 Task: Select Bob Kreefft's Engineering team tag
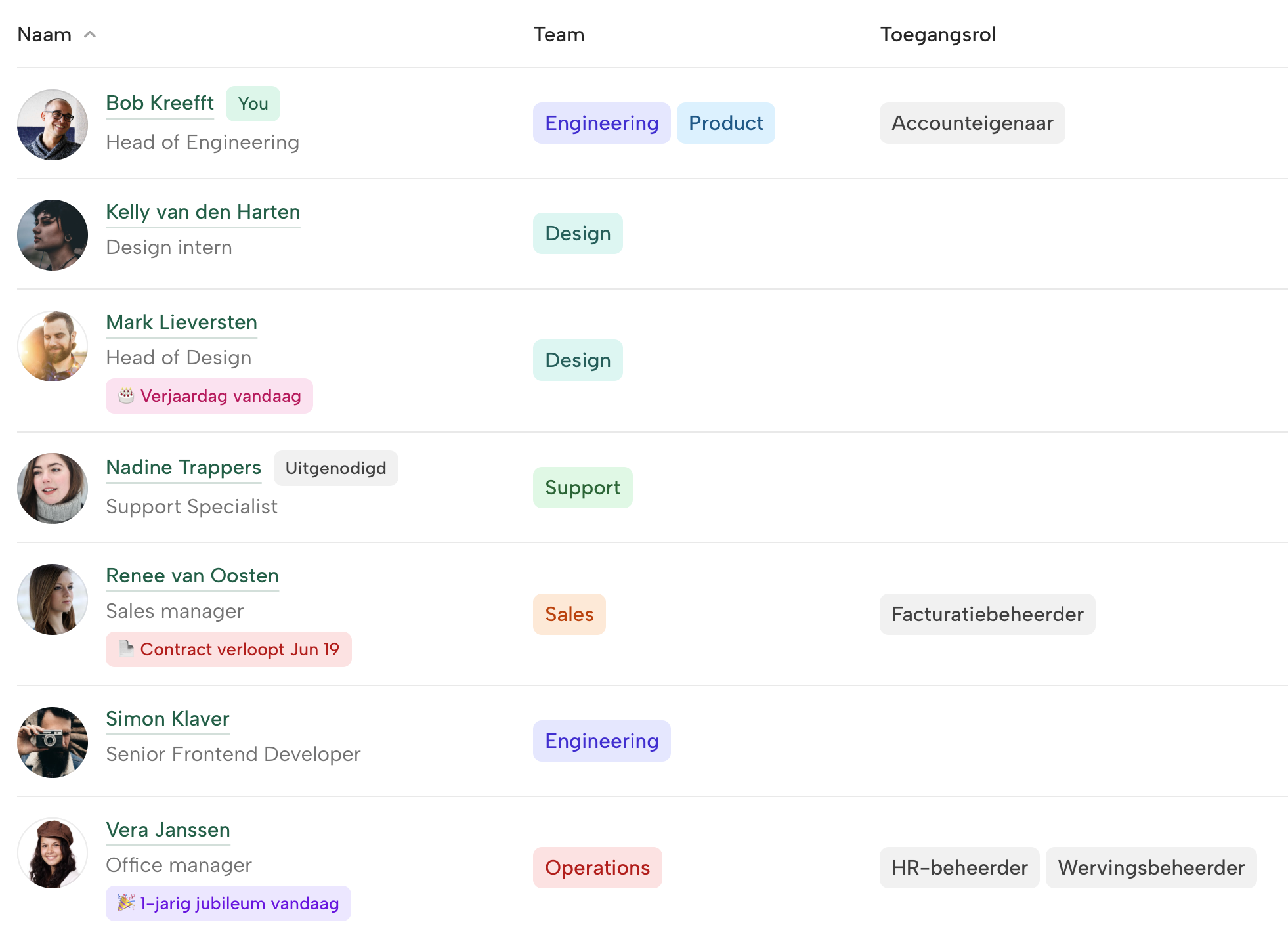pos(601,123)
